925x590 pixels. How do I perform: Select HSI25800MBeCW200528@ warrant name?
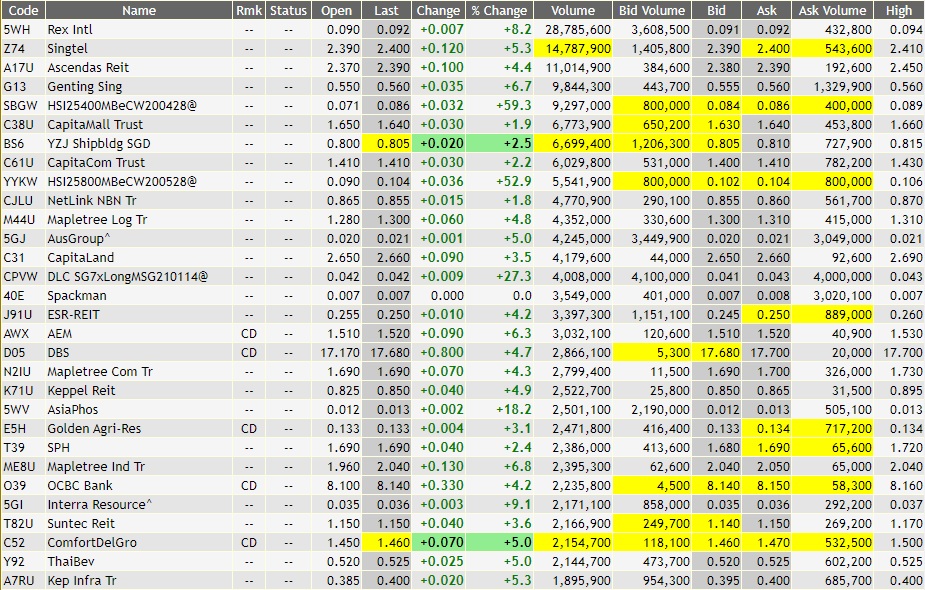[122, 181]
